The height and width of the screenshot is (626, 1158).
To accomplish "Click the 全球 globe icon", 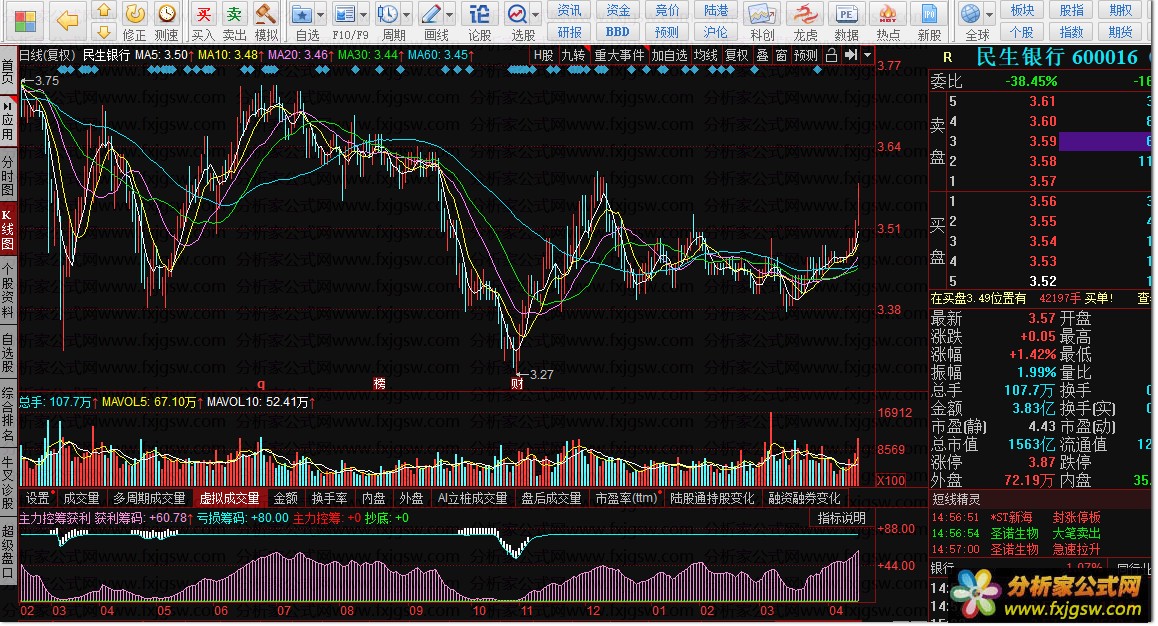I will [x=971, y=14].
